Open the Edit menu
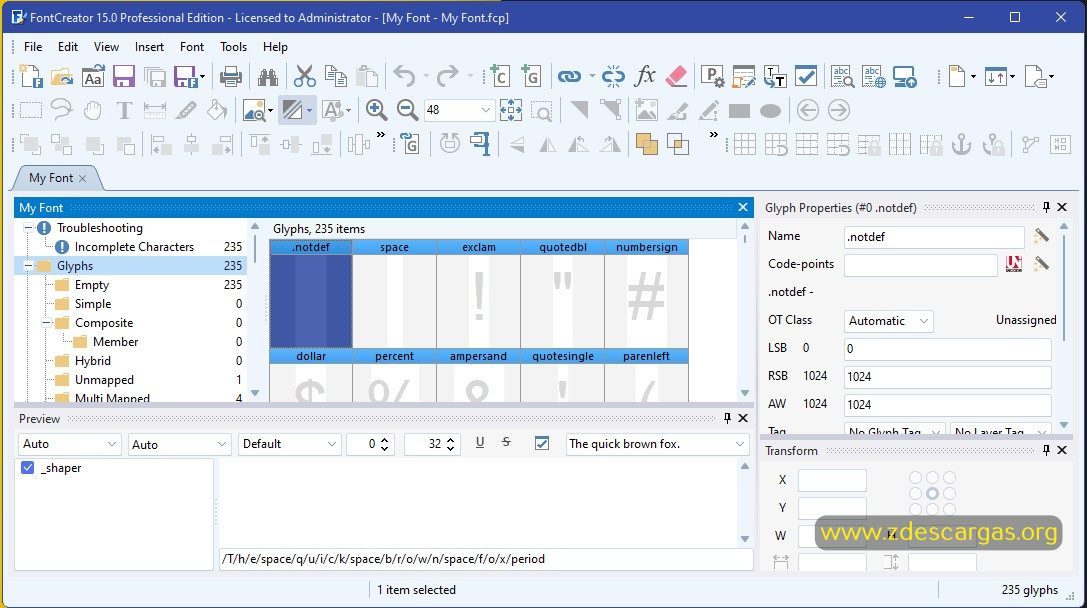Screen dimensions: 1087x608 pyautogui.click(x=67, y=46)
